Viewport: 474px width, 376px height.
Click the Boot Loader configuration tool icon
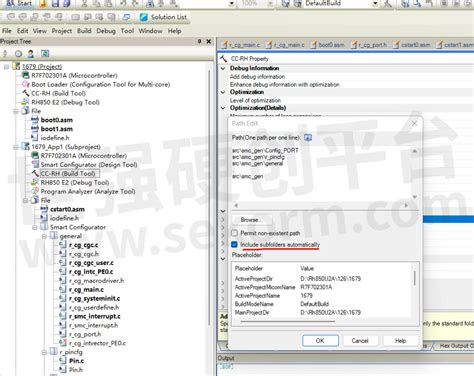point(26,84)
